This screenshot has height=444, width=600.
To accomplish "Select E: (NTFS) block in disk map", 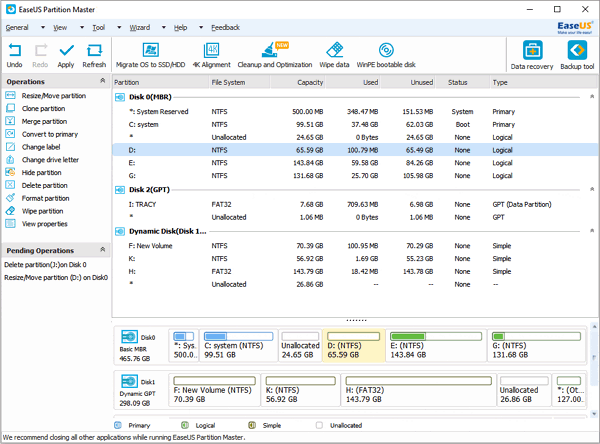I will pyautogui.click(x=436, y=345).
